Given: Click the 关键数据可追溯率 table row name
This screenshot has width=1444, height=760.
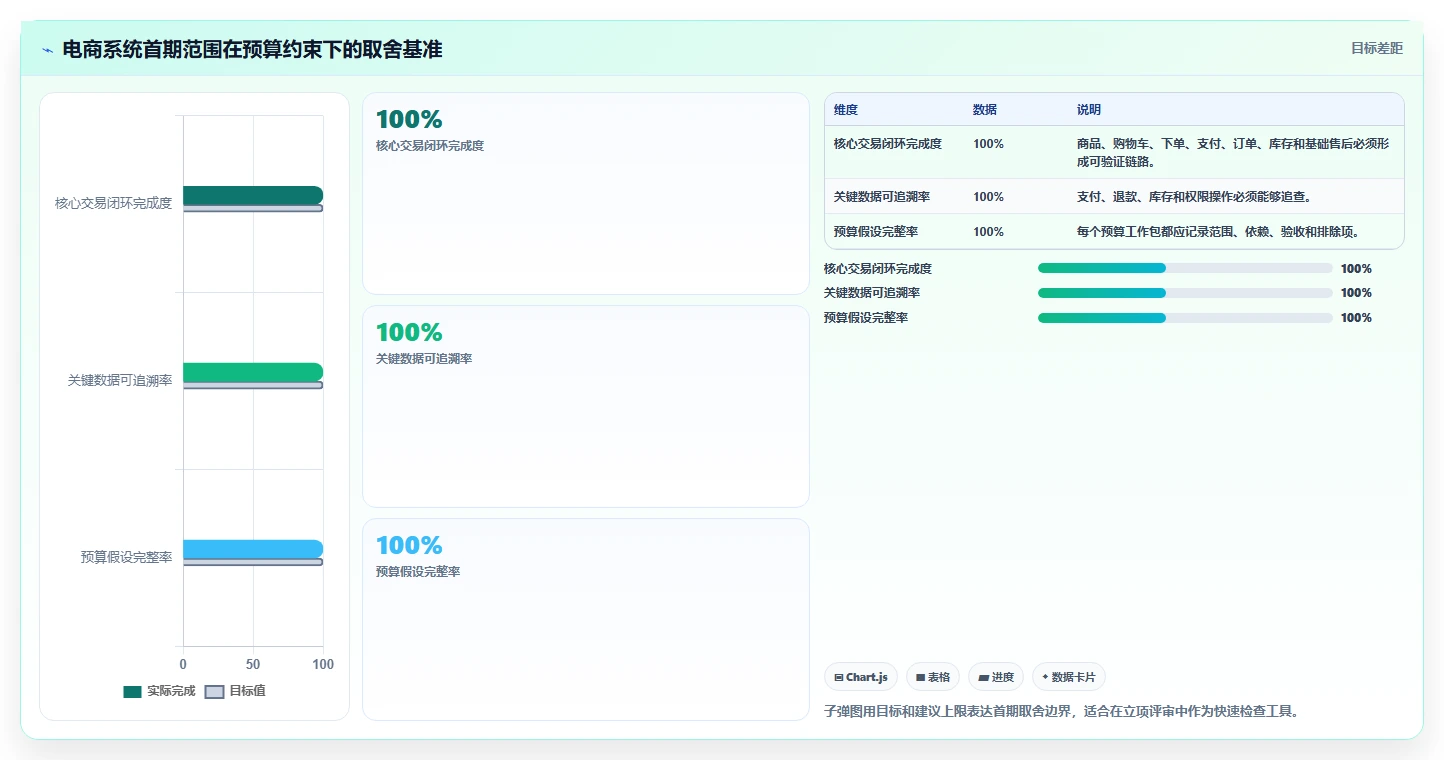Looking at the screenshot, I should point(882,197).
